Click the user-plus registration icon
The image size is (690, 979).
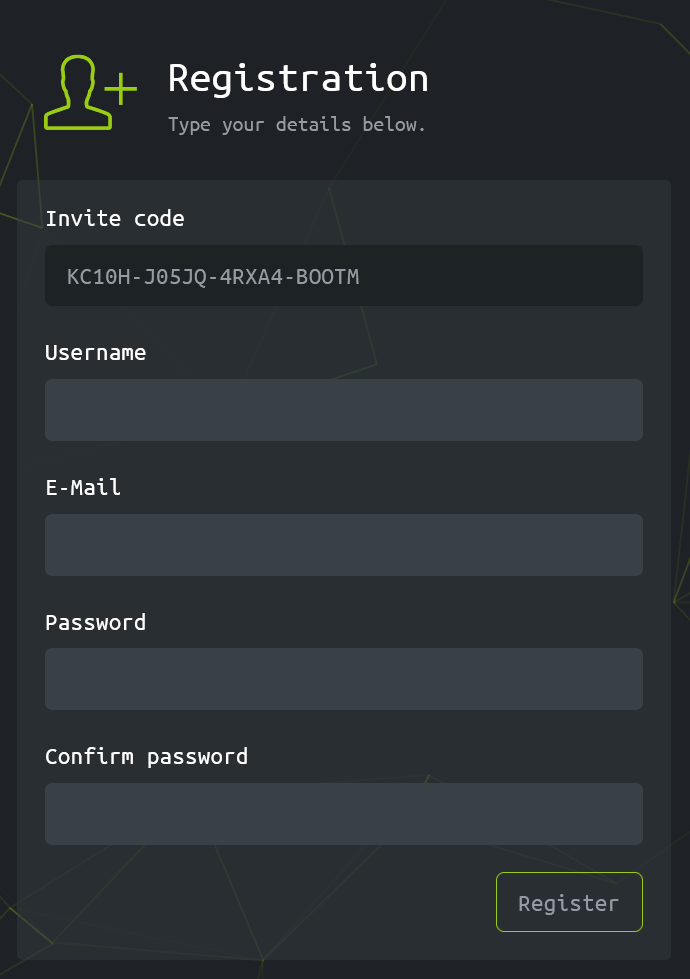90,92
